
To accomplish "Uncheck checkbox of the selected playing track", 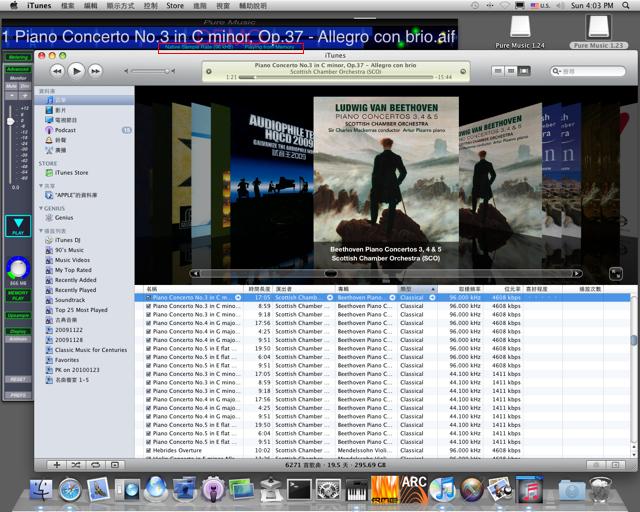I will coord(149,298).
